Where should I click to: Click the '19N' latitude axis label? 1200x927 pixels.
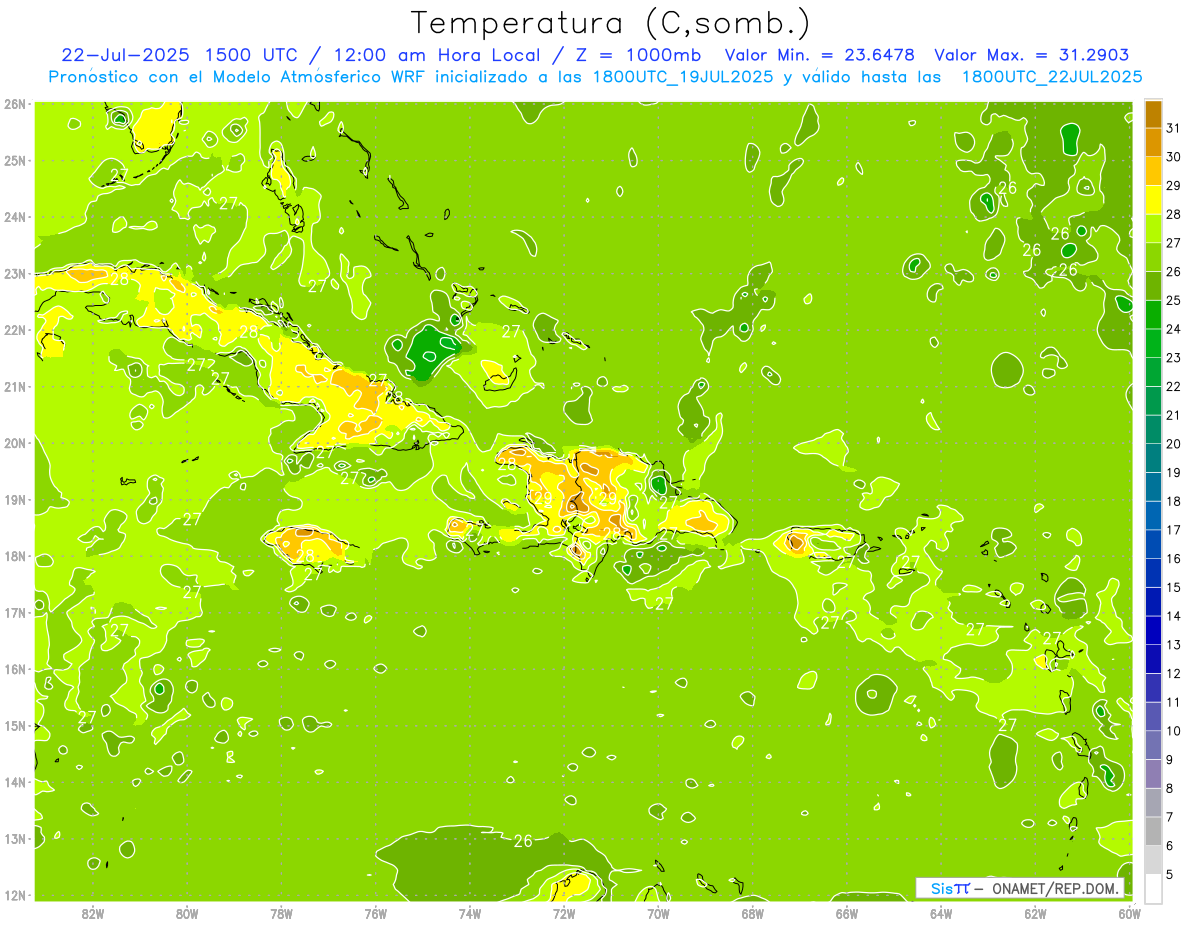[x=15, y=500]
